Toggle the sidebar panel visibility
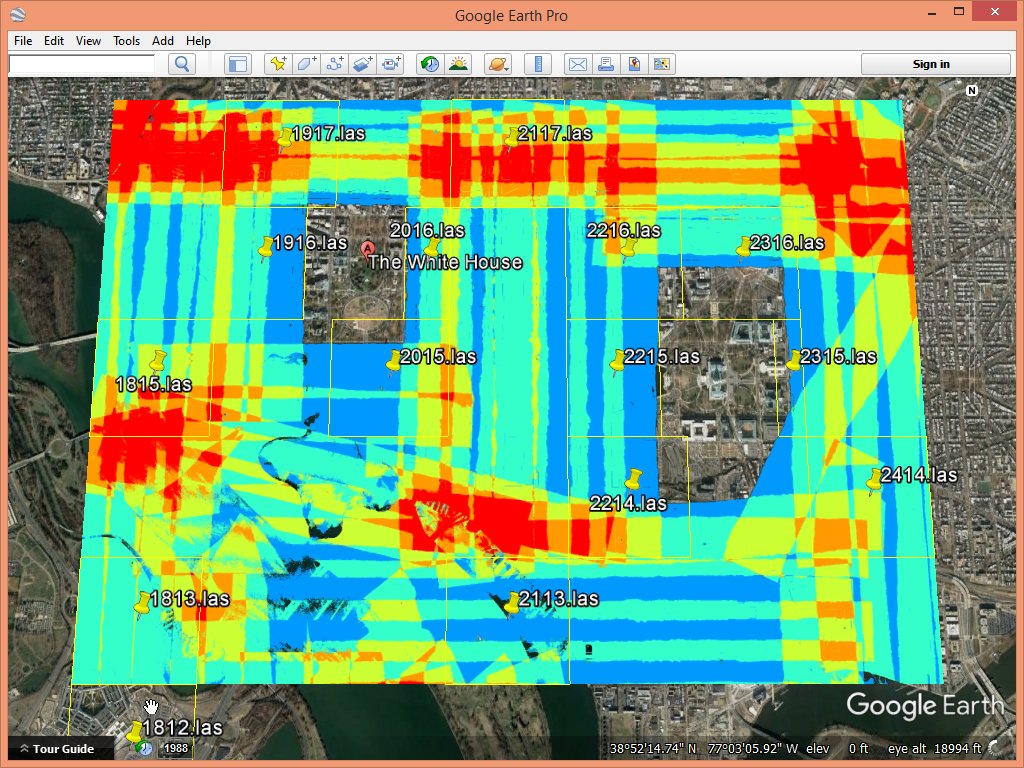This screenshot has height=768, width=1024. coord(237,64)
